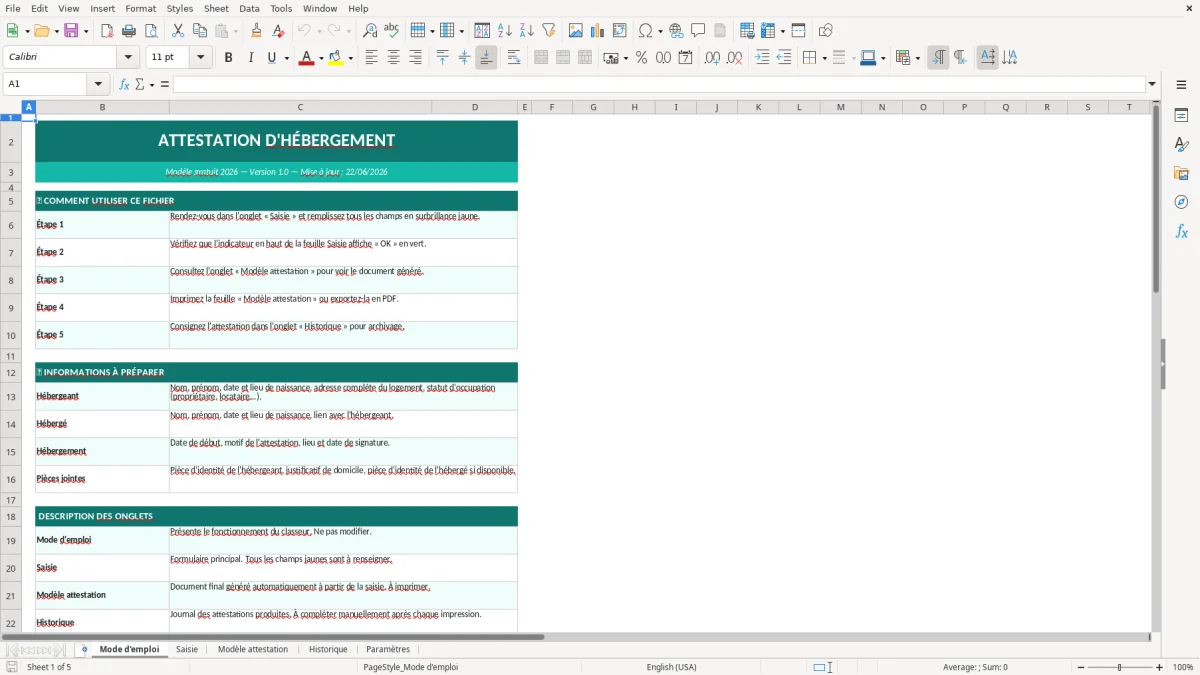Click the Clear Direct Formatting icon

pos(279,31)
